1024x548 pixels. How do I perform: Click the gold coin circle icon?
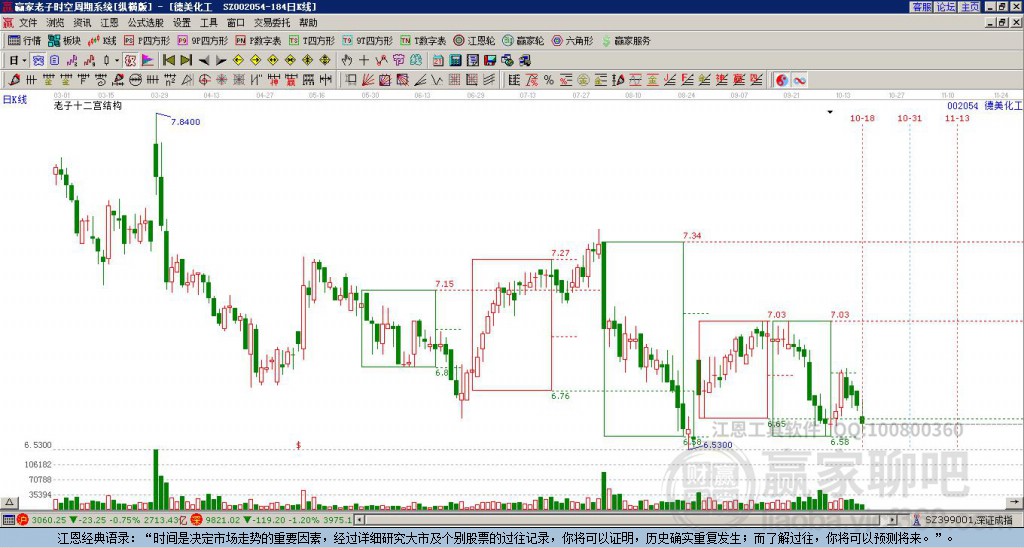tap(583, 80)
